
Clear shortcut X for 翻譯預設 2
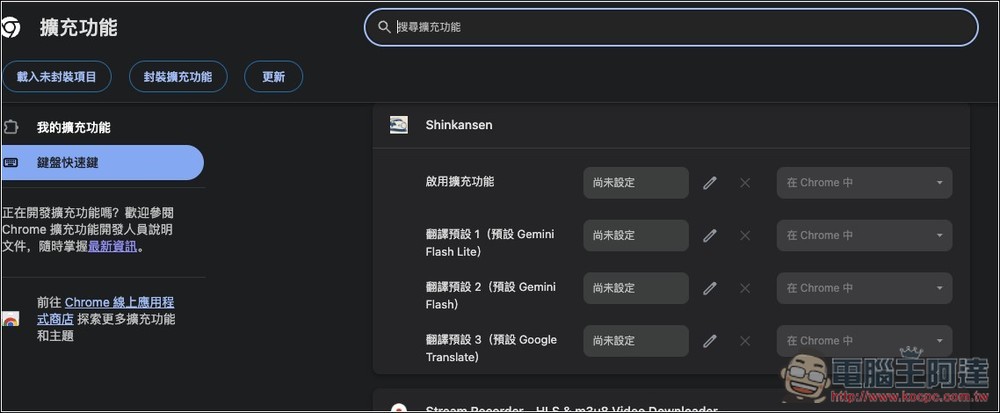pos(744,288)
